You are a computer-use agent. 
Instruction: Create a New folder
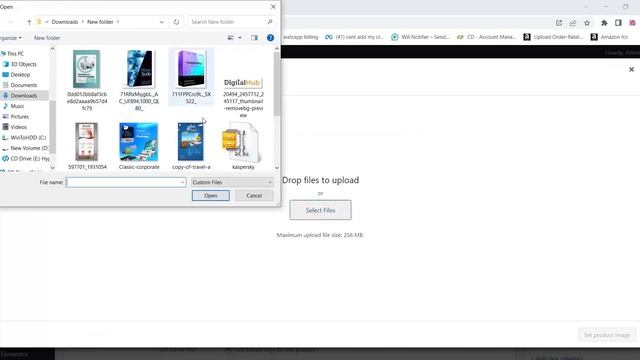(x=47, y=38)
